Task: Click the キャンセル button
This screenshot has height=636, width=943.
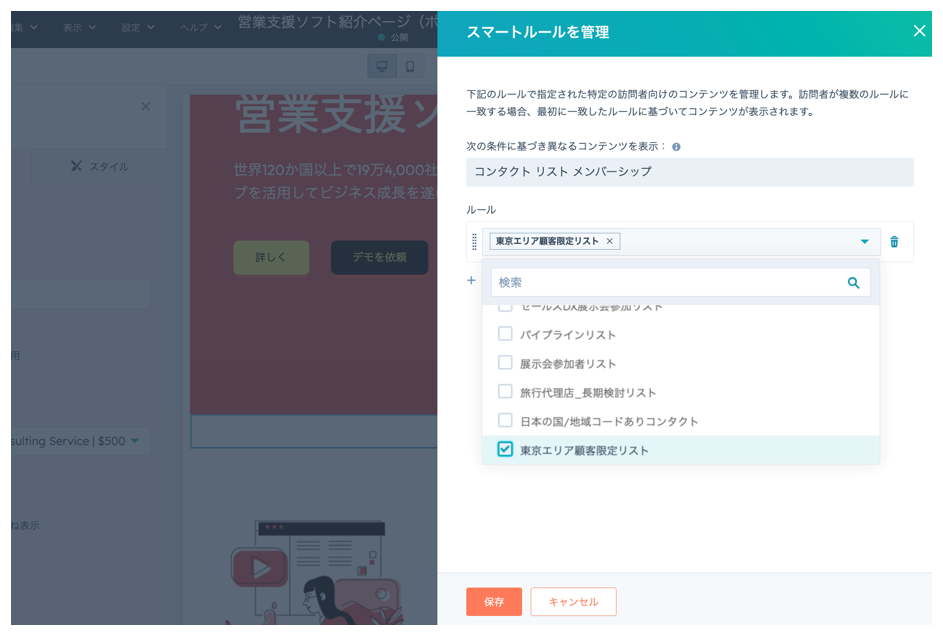Action: pos(573,602)
